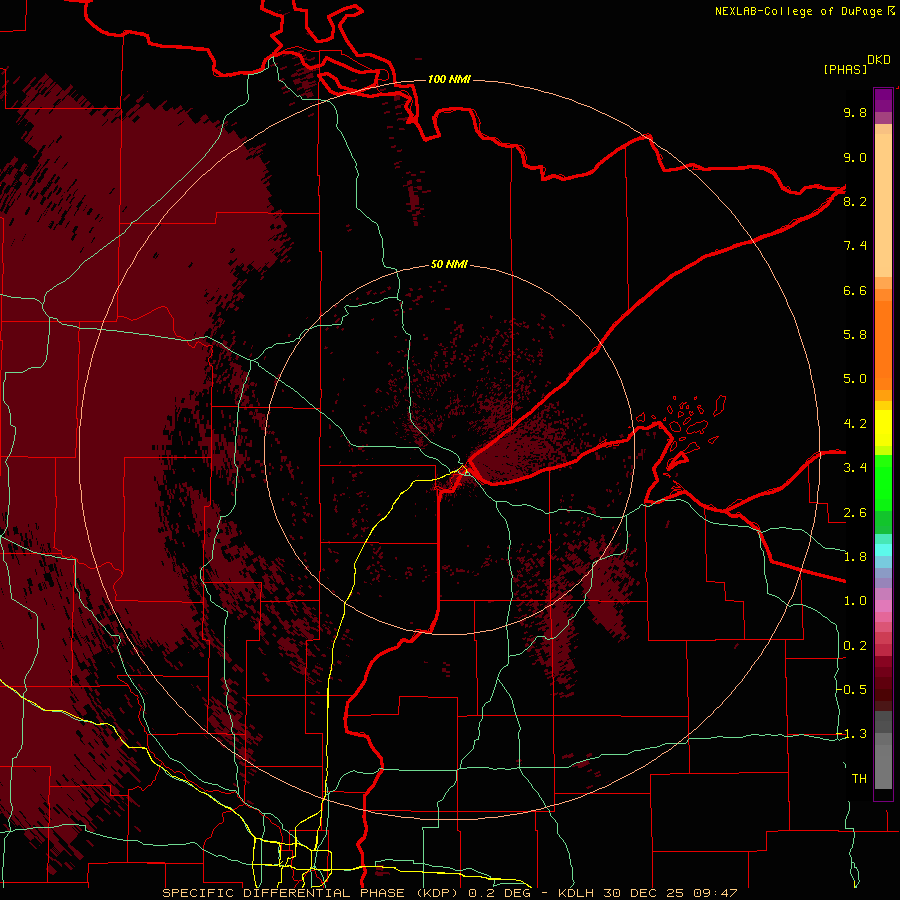This screenshot has width=900, height=900.
Task: Click the 7.4 scale value
Action: click(855, 246)
